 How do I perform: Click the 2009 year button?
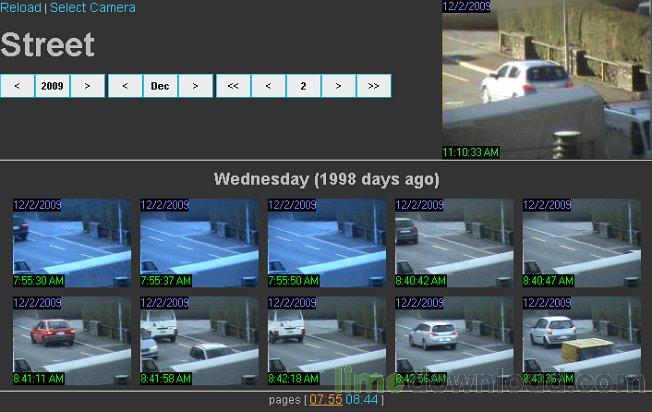tap(52, 86)
